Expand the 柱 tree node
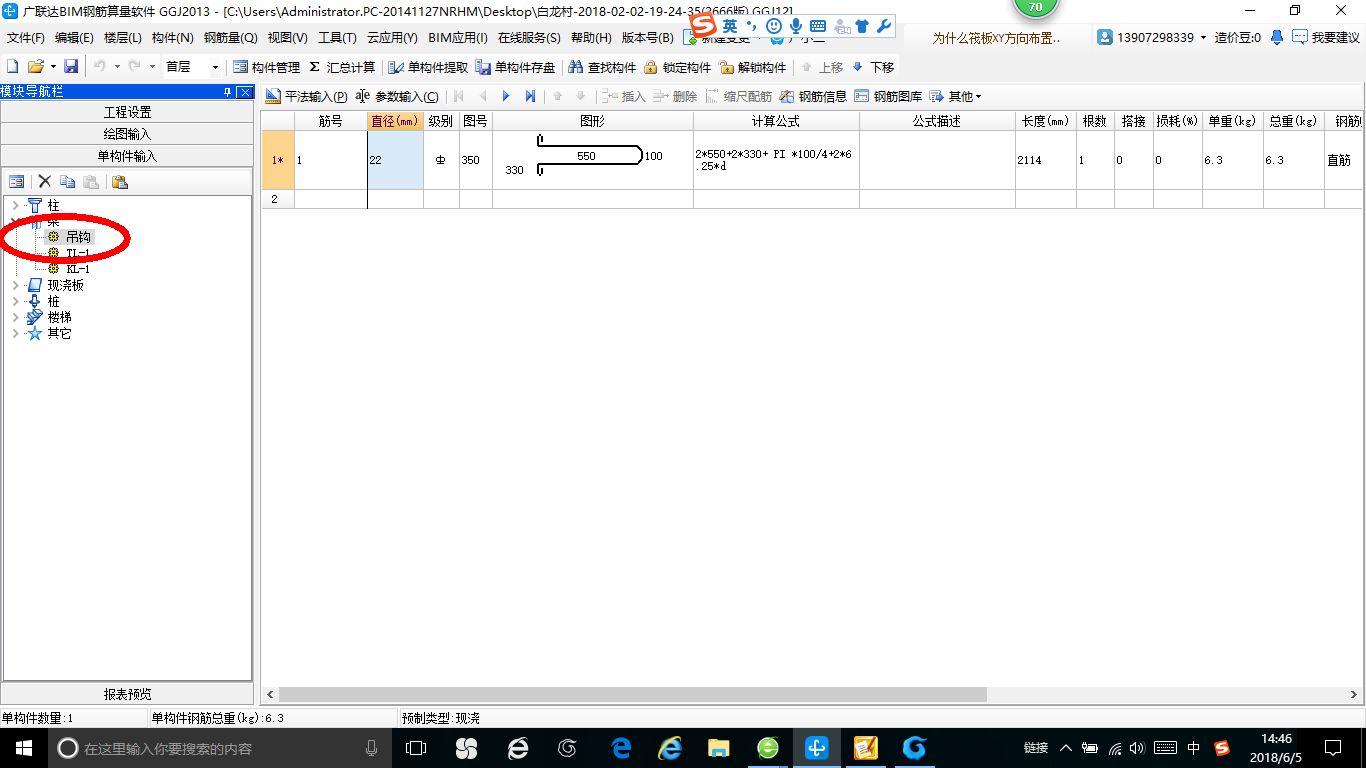 coord(15,205)
